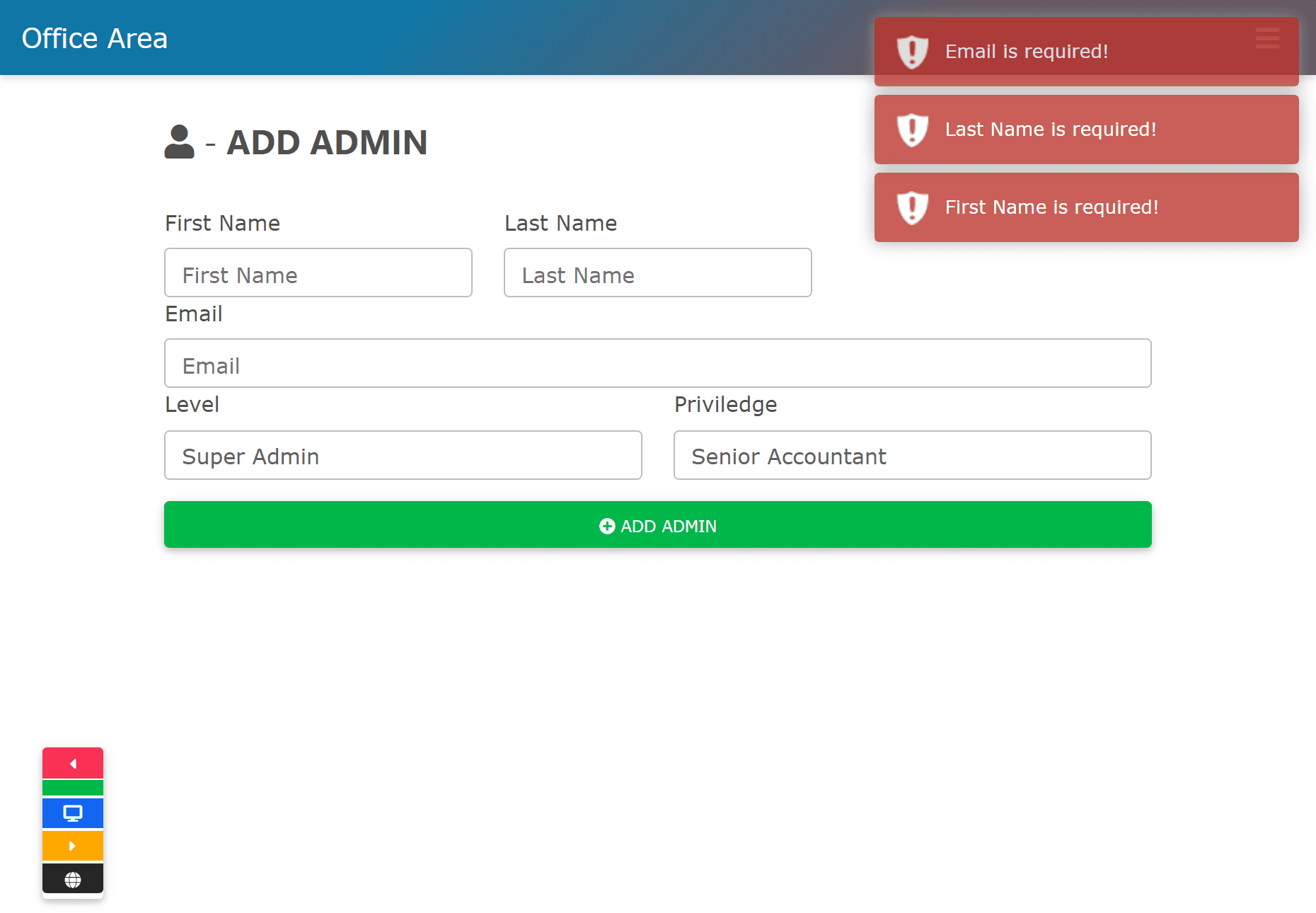Click the orange right arrow in the floating widget
The image size is (1316, 913).
coord(73,846)
